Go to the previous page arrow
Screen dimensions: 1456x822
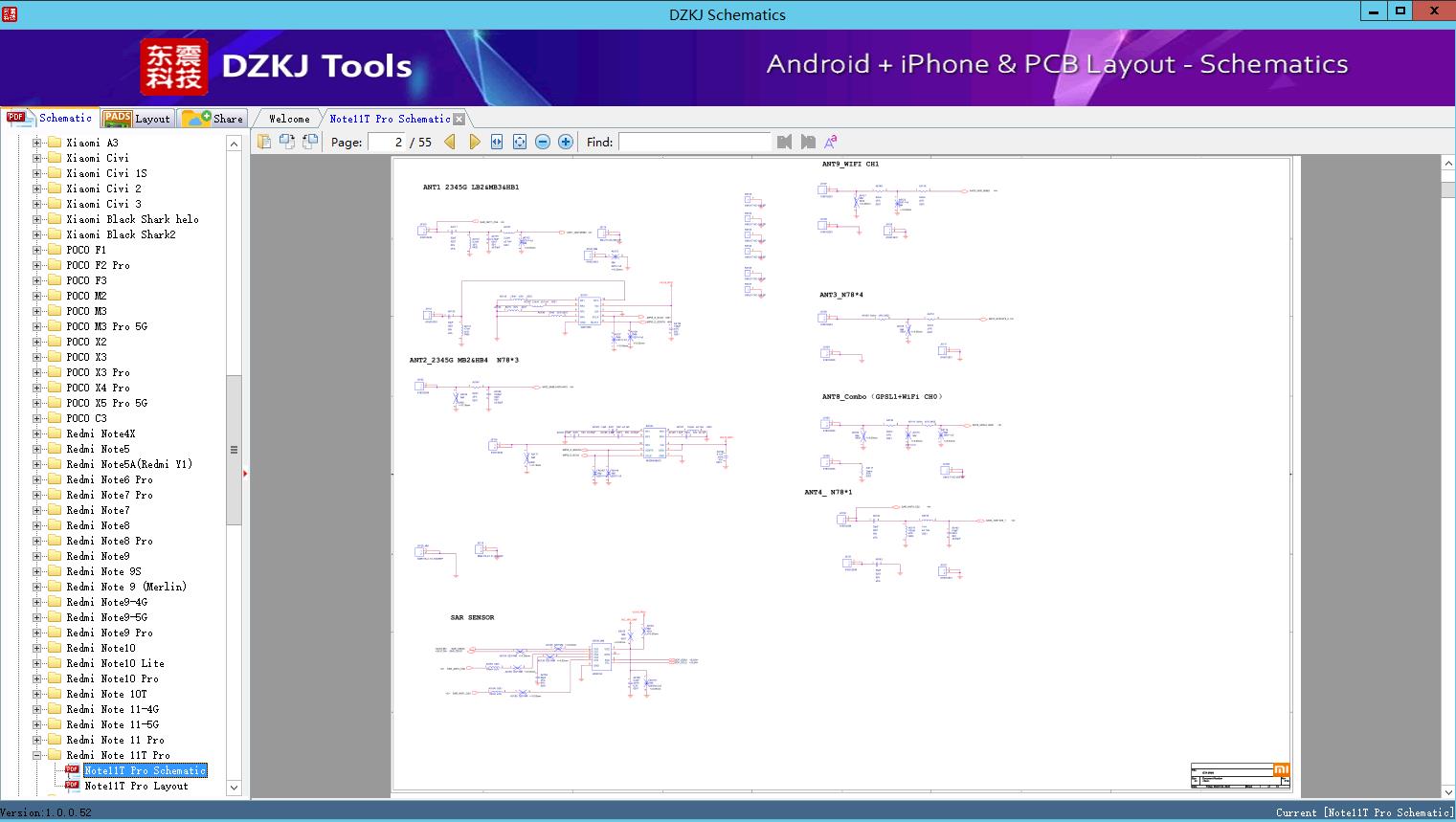coord(450,142)
